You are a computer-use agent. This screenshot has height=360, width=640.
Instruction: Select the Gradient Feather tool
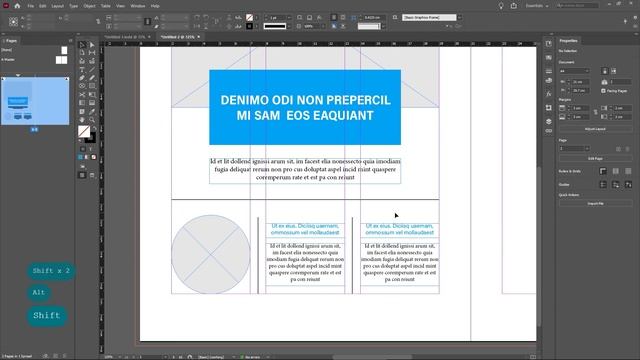pos(92,103)
